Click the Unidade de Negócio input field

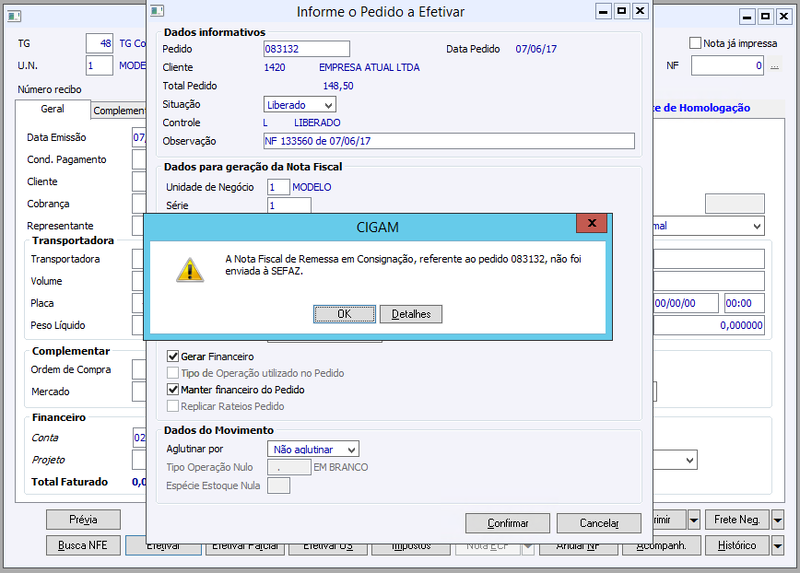279,187
